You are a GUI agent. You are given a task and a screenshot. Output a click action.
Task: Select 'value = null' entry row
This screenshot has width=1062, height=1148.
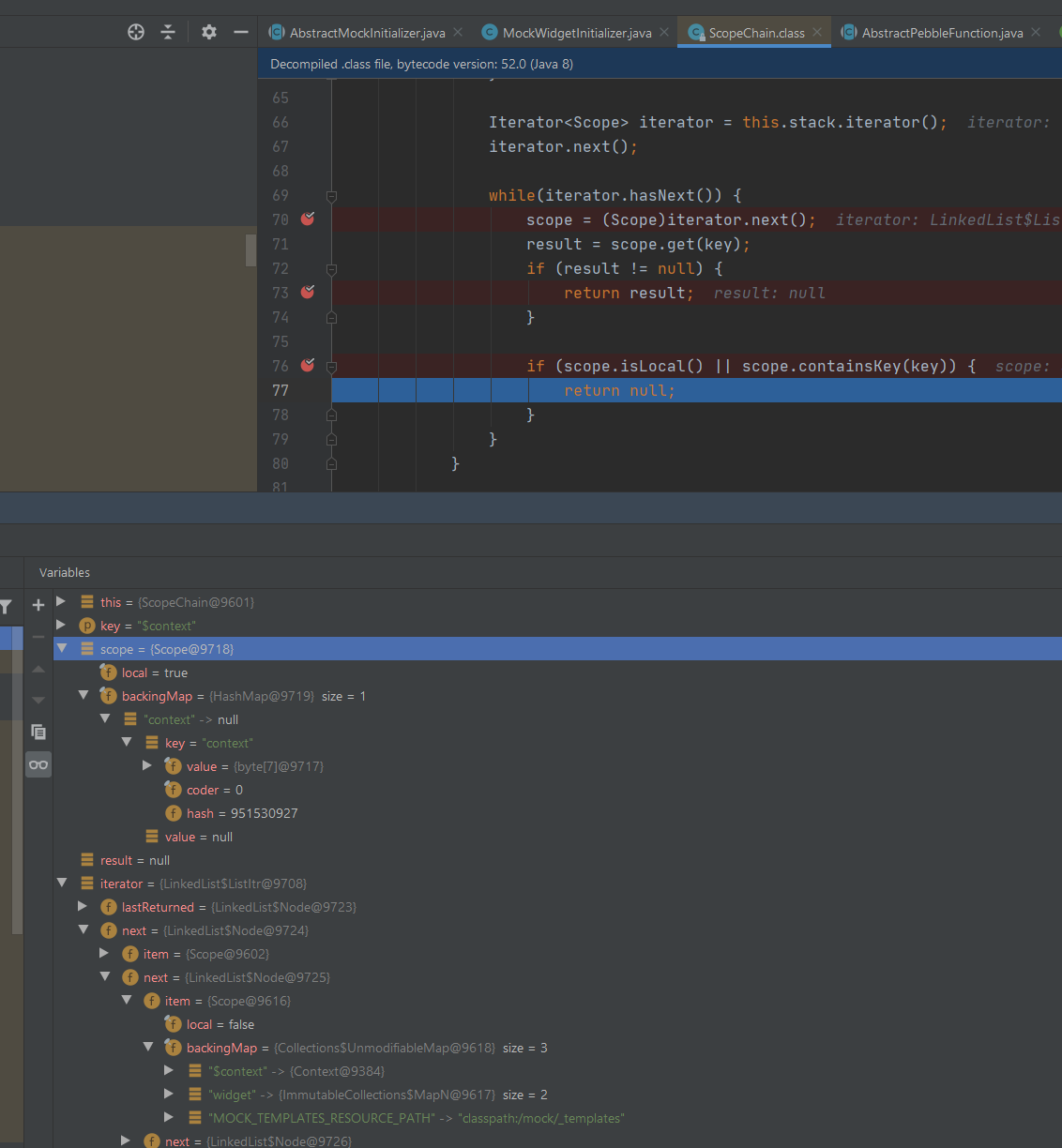[x=557, y=837]
